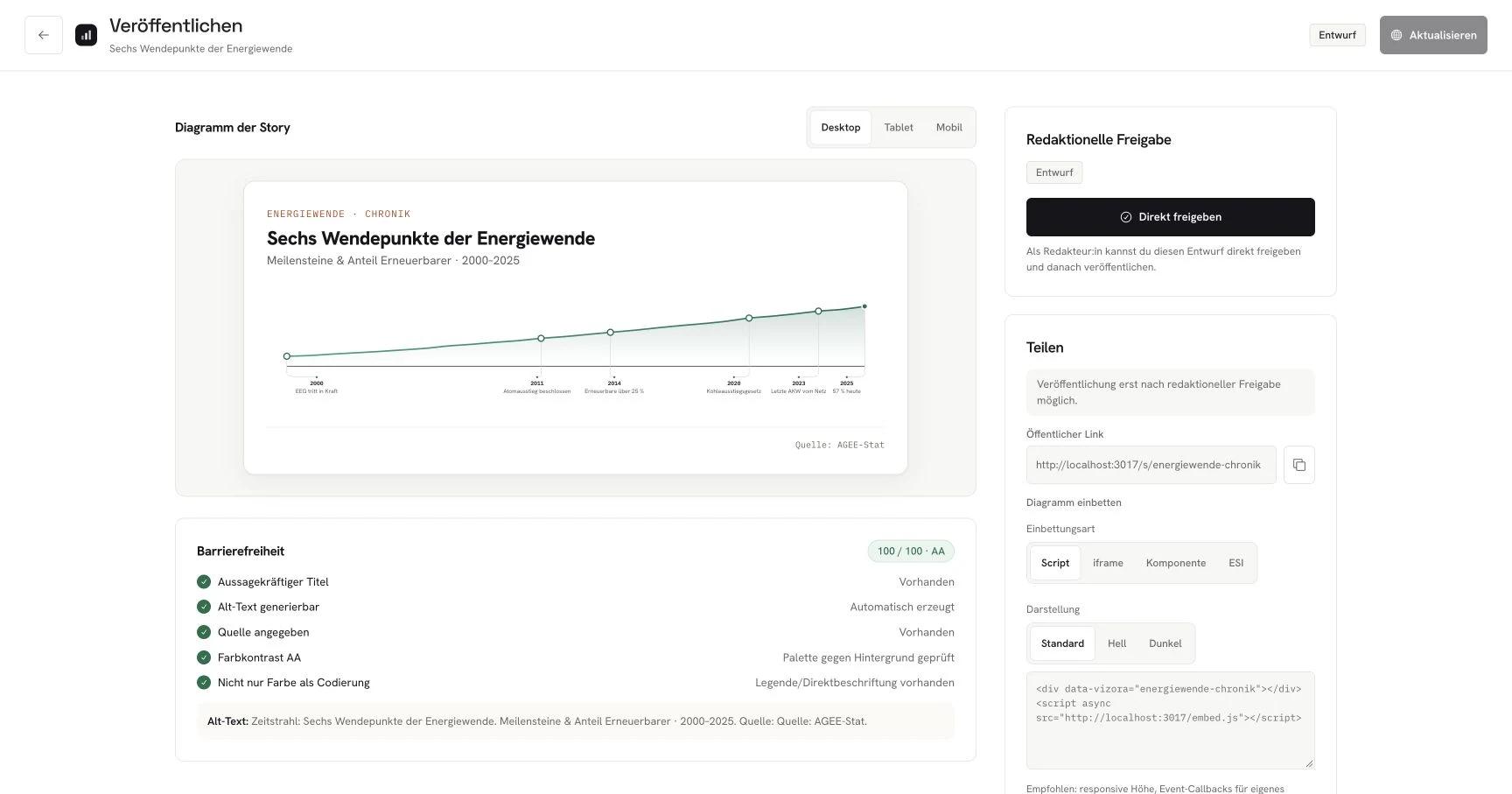The width and height of the screenshot is (1512, 794).
Task: Click the 100 / 100 · AA score badge
Action: [x=911, y=552]
